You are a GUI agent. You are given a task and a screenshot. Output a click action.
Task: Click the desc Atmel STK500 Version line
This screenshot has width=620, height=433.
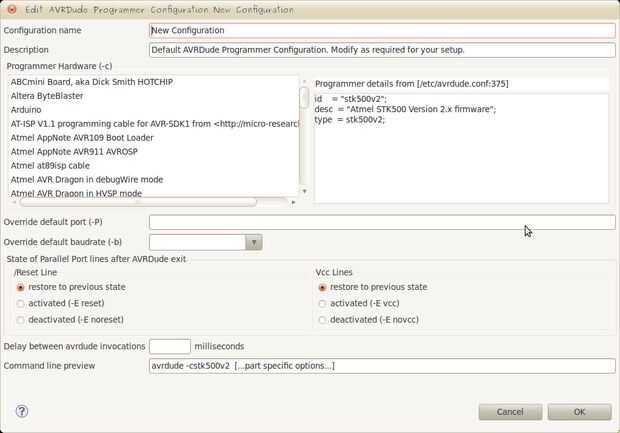[x=405, y=109]
